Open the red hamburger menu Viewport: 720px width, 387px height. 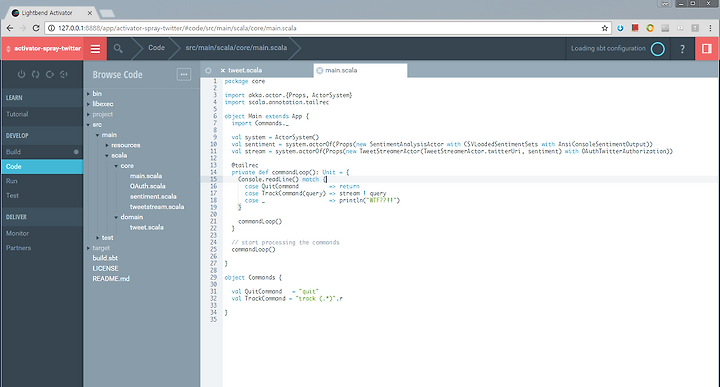95,49
